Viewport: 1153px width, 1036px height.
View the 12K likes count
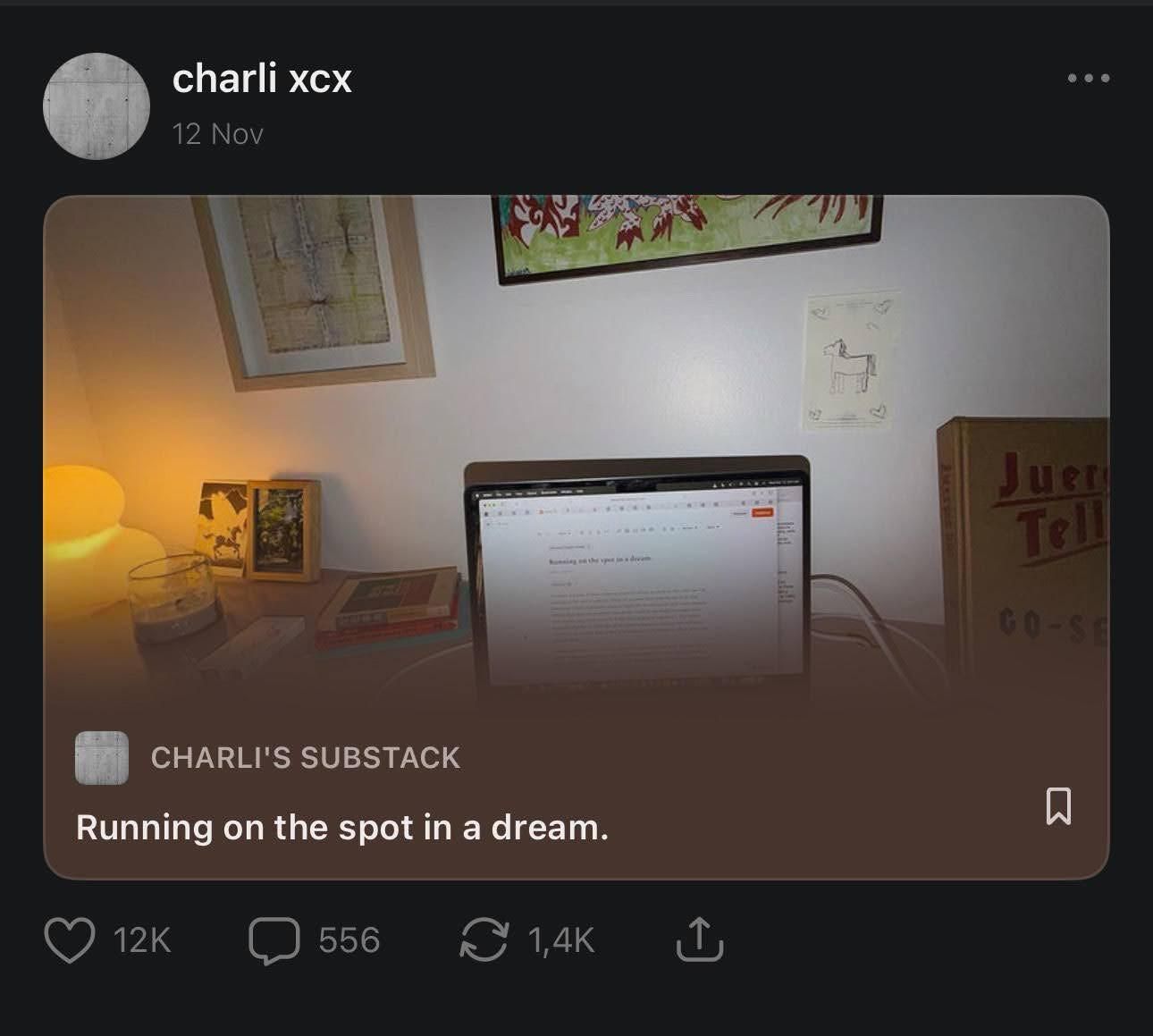pyautogui.click(x=142, y=940)
